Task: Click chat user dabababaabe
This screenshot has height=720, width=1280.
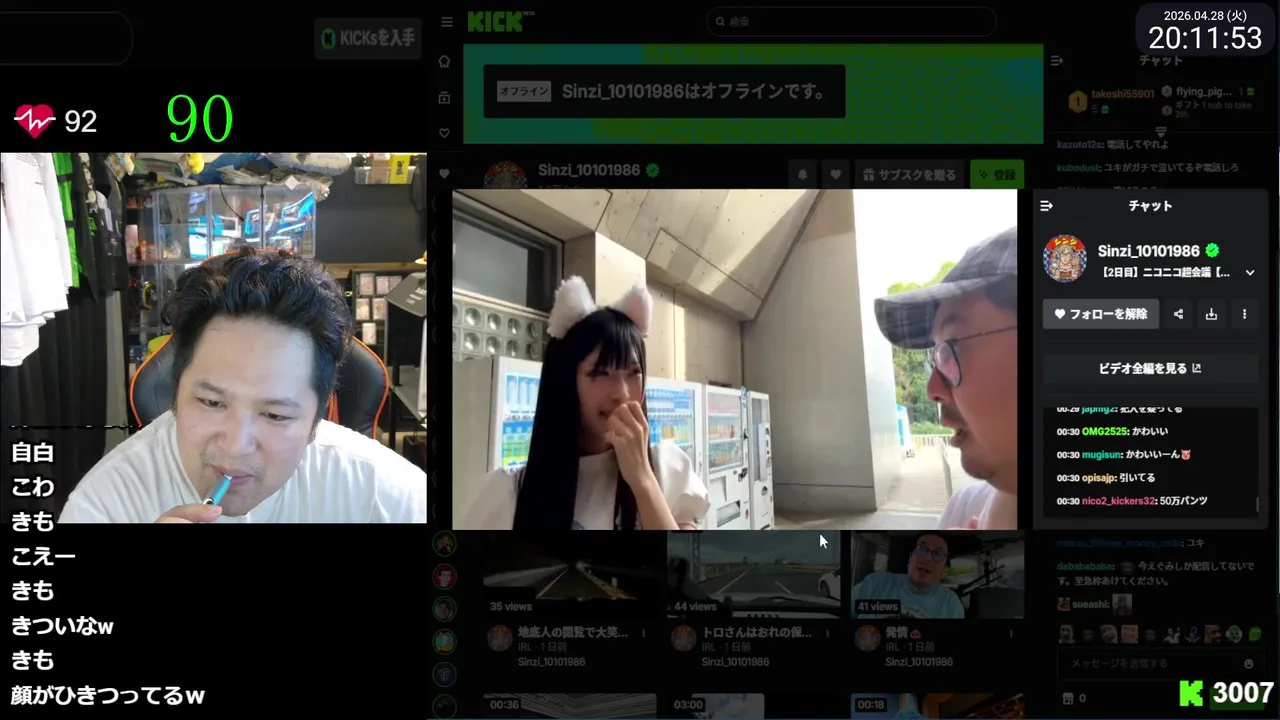Action: tap(1084, 565)
